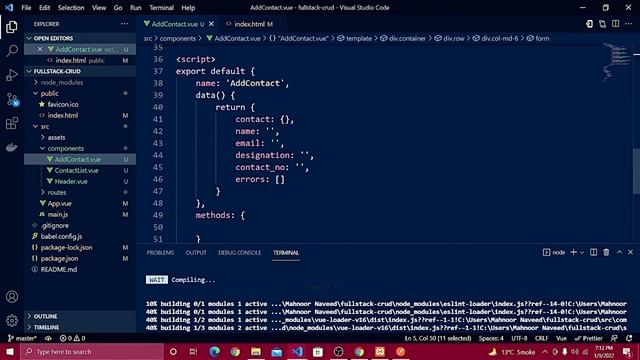The height and width of the screenshot is (360, 640).
Task: Open File Explorer from the taskbar
Action: (x=256, y=351)
